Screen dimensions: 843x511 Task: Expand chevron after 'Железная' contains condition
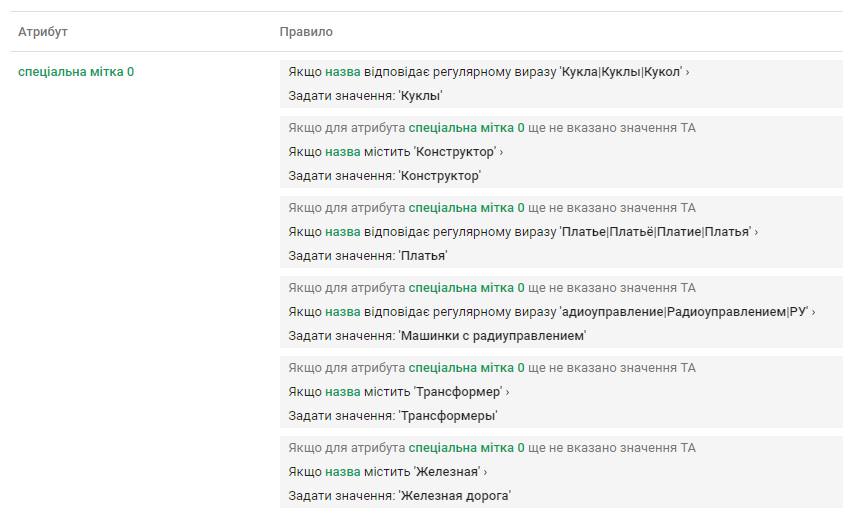485,472
